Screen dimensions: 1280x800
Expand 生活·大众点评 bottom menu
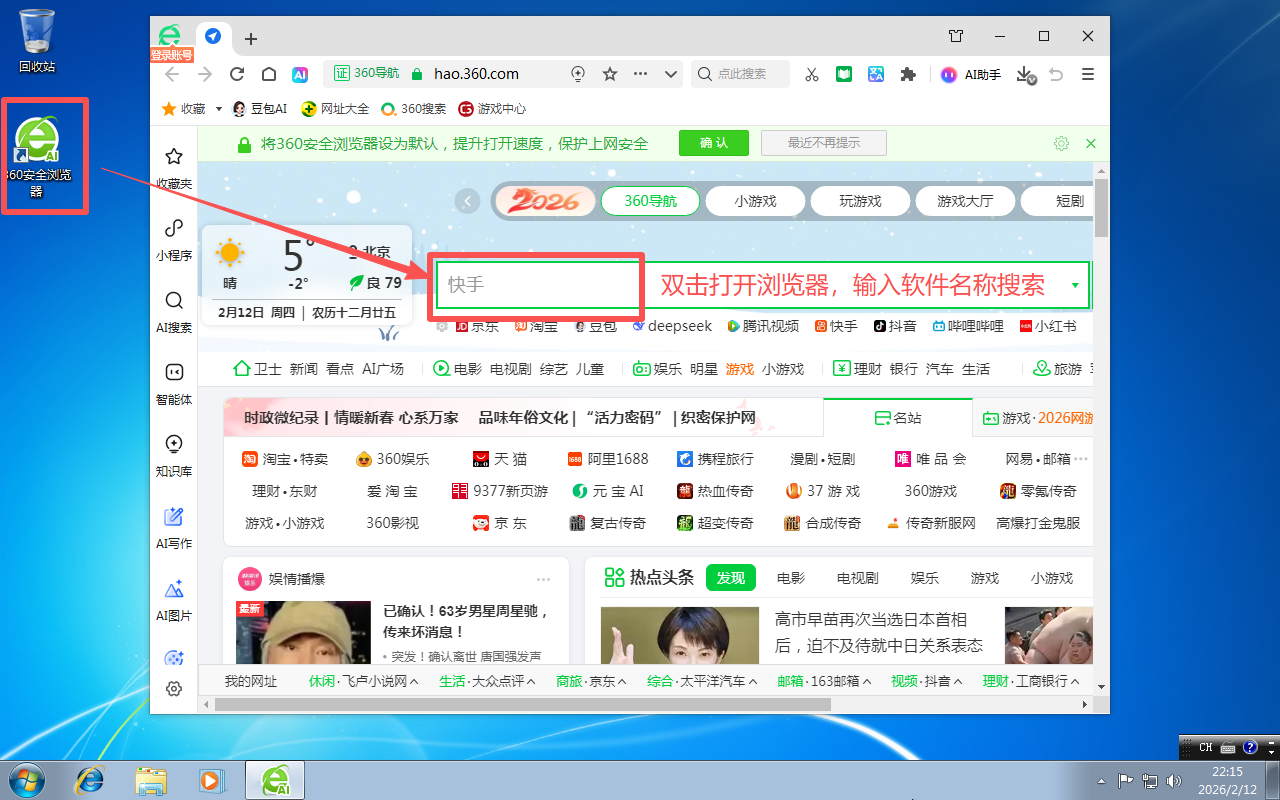point(490,681)
